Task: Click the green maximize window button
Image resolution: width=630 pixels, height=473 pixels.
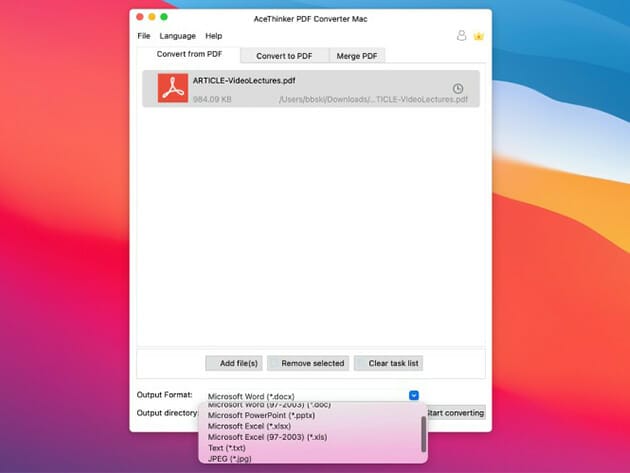Action: click(x=164, y=18)
